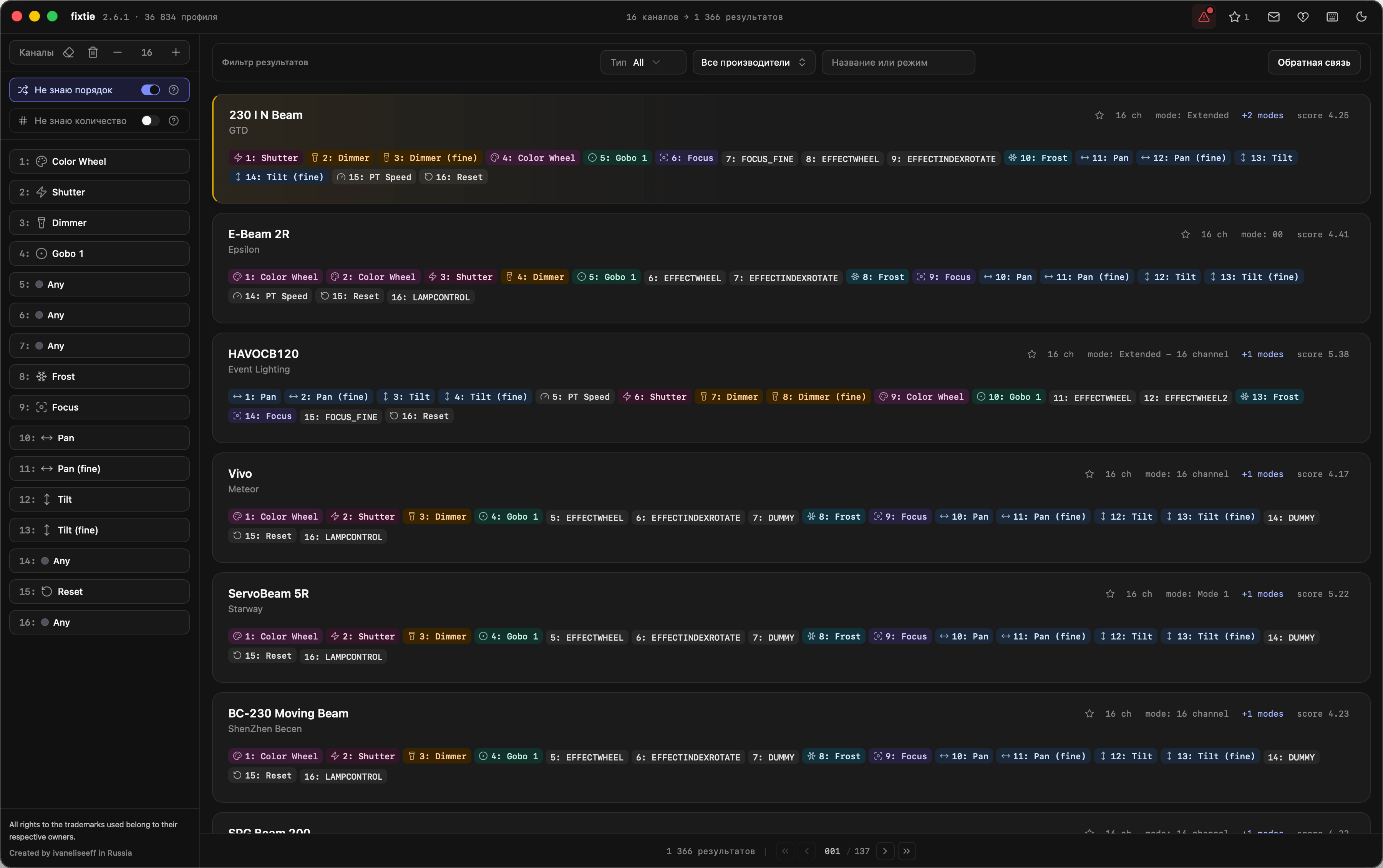
Task: Expand +1 modes on BC-230 Moving Beam
Action: click(1262, 714)
